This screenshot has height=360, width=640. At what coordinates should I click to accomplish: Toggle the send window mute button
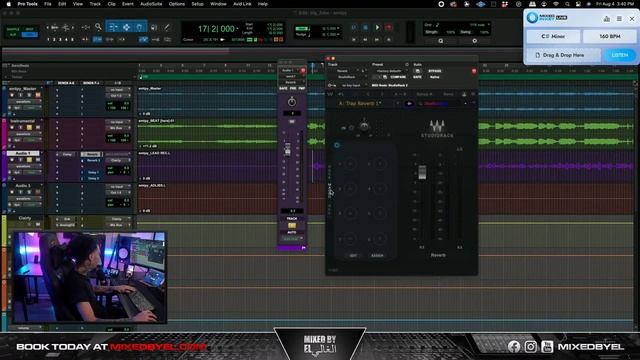coord(292,122)
